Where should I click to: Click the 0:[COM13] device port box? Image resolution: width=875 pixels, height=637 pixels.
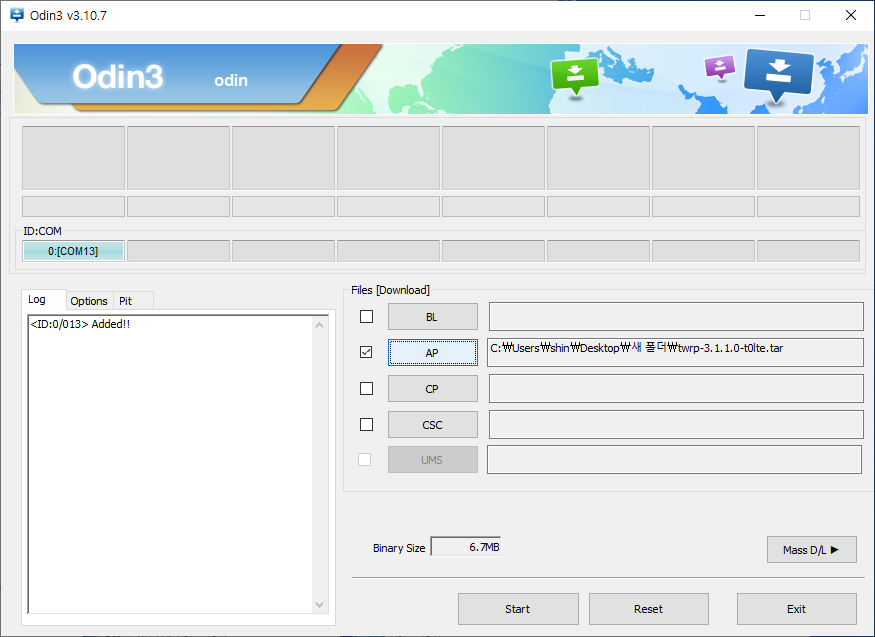tap(73, 251)
